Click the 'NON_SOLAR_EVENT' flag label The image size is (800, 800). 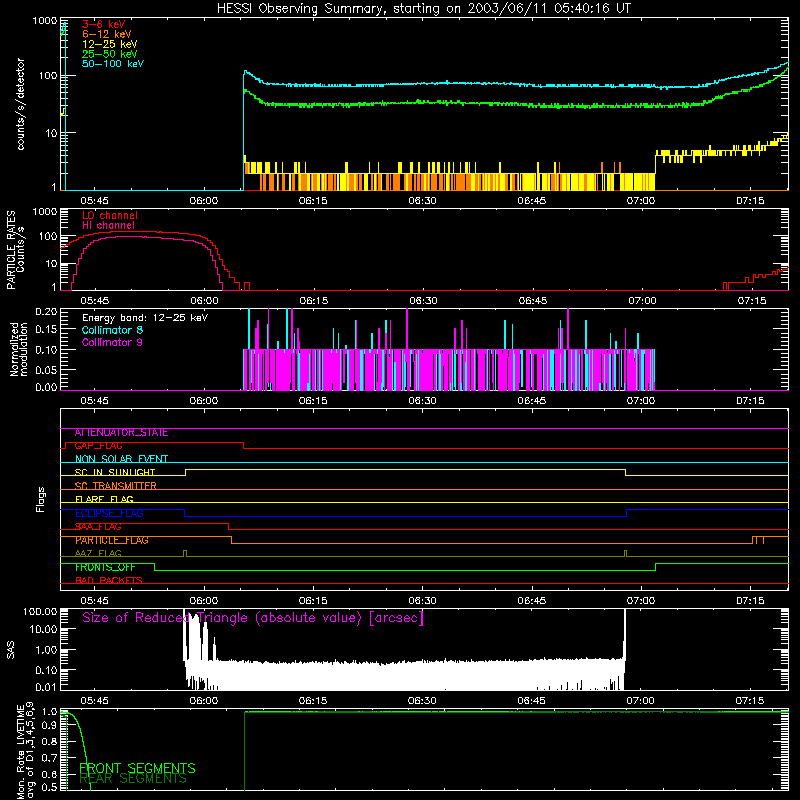tap(121, 459)
